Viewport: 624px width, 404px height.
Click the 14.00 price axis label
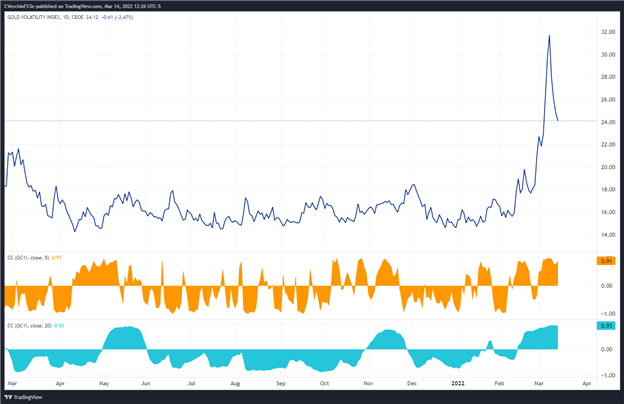608,235
